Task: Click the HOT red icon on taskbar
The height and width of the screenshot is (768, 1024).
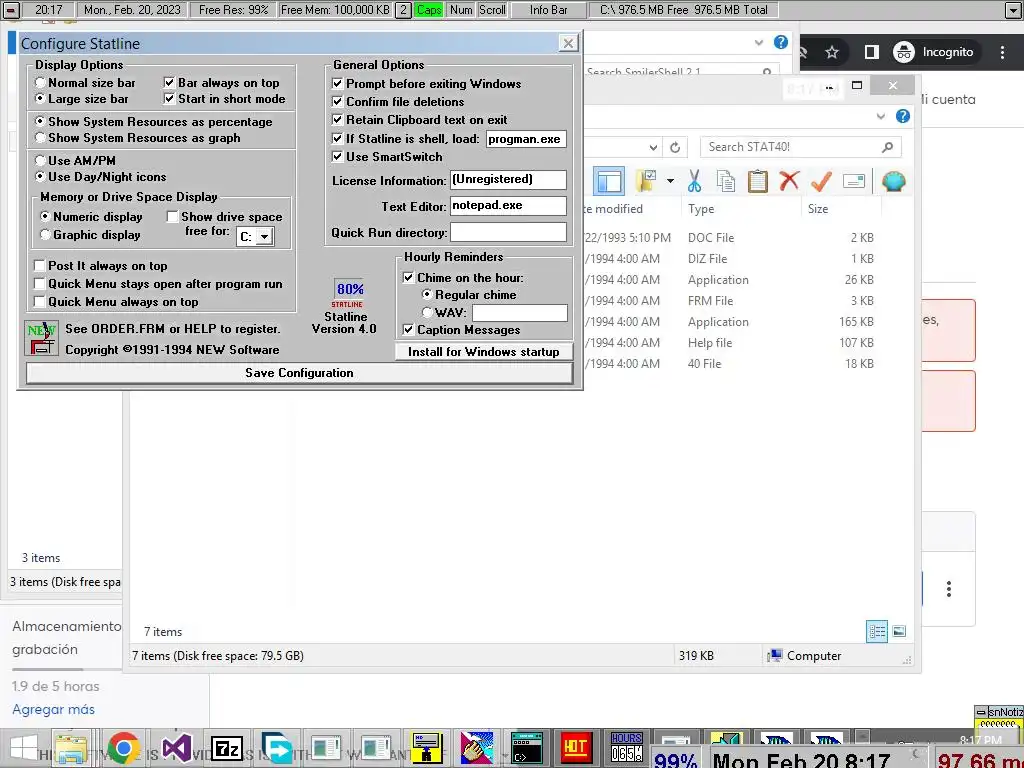Action: click(x=575, y=747)
